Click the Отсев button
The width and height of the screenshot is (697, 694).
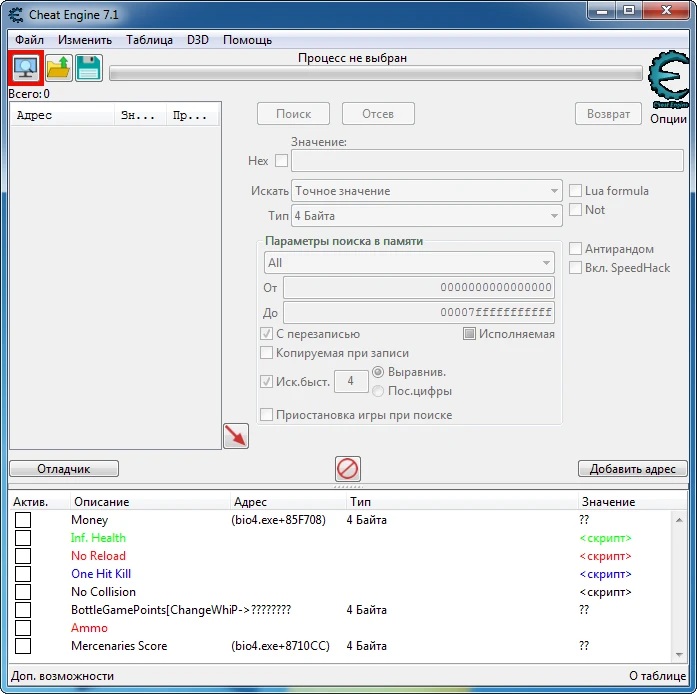(378, 114)
